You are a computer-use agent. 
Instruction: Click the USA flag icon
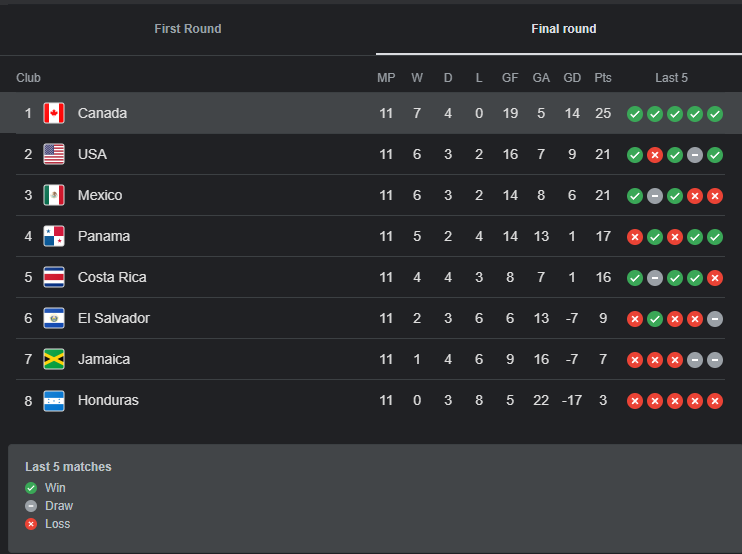click(54, 154)
